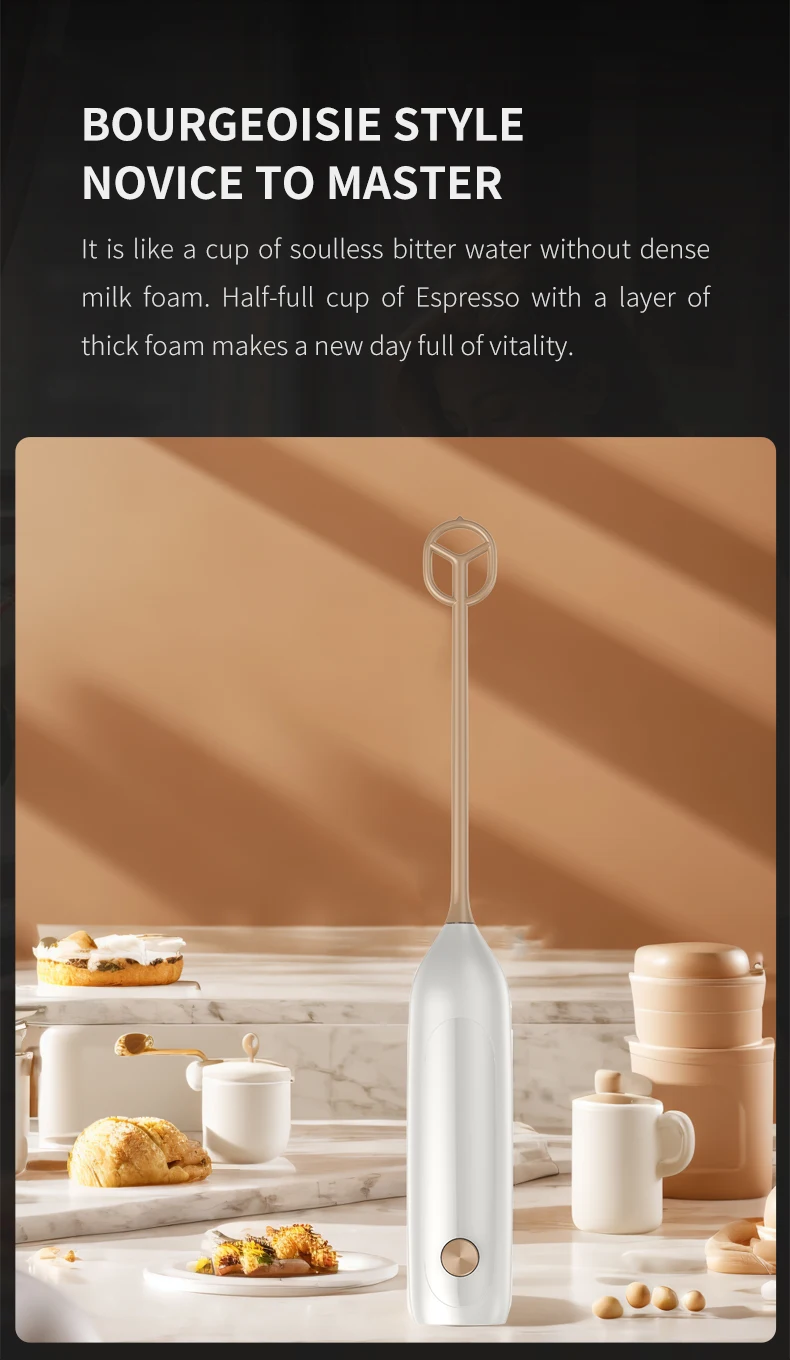Click the thin metal frother shaft
Image resolution: width=790 pixels, height=1360 pixels.
pos(460,760)
